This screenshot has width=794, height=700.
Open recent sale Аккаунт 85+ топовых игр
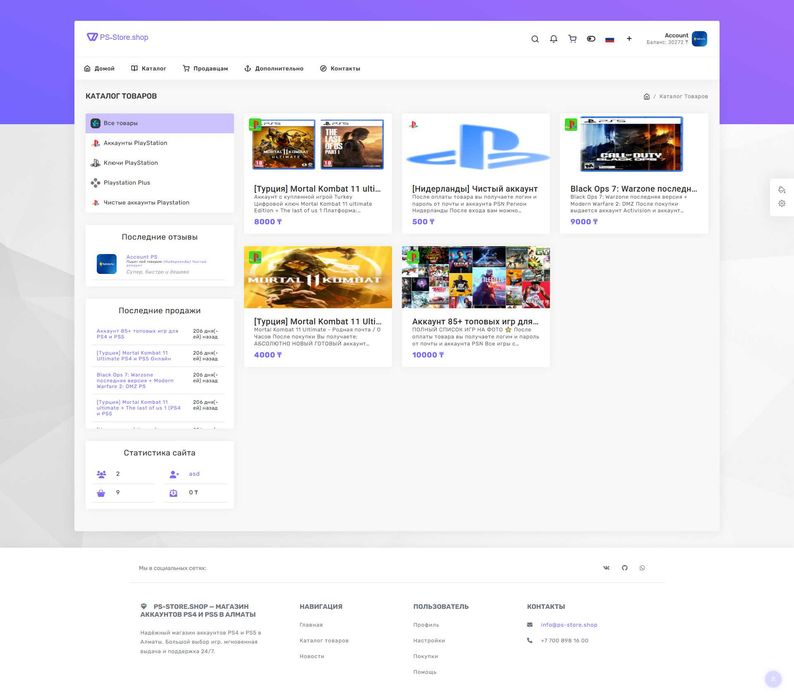(137, 334)
